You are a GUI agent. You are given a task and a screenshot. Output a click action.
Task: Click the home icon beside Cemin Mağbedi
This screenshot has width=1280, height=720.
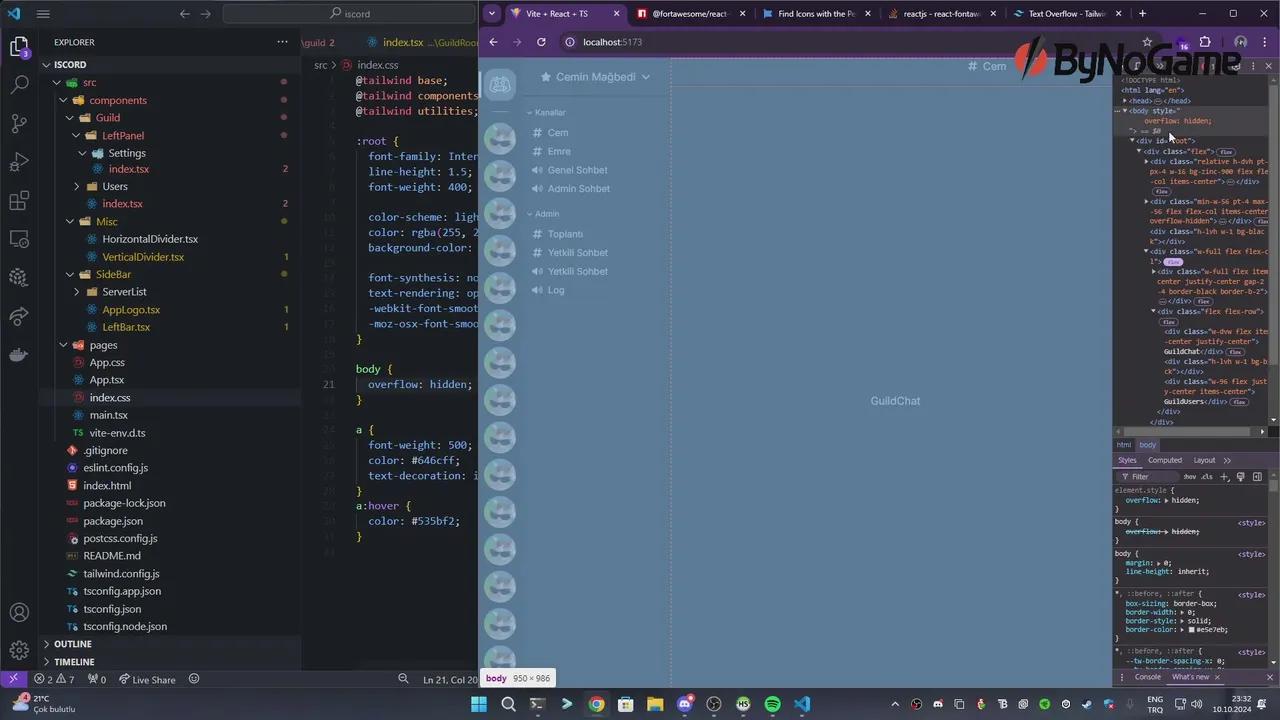(x=546, y=77)
